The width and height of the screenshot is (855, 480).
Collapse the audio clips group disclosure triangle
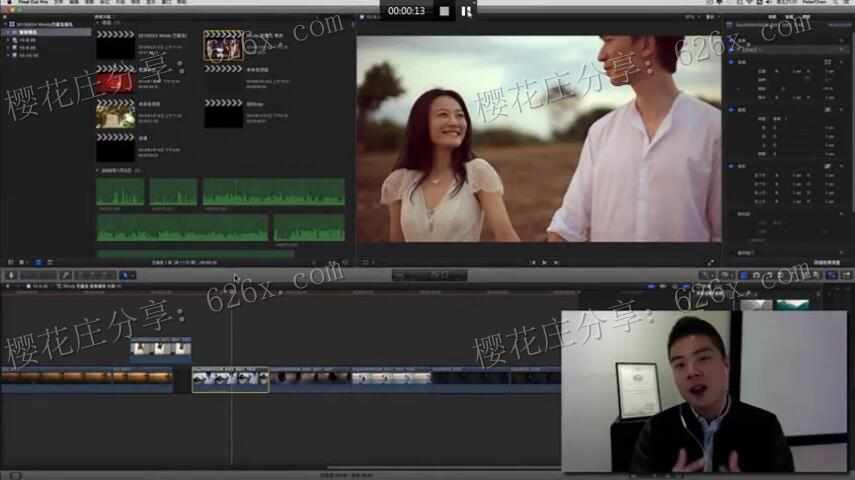click(x=98, y=171)
